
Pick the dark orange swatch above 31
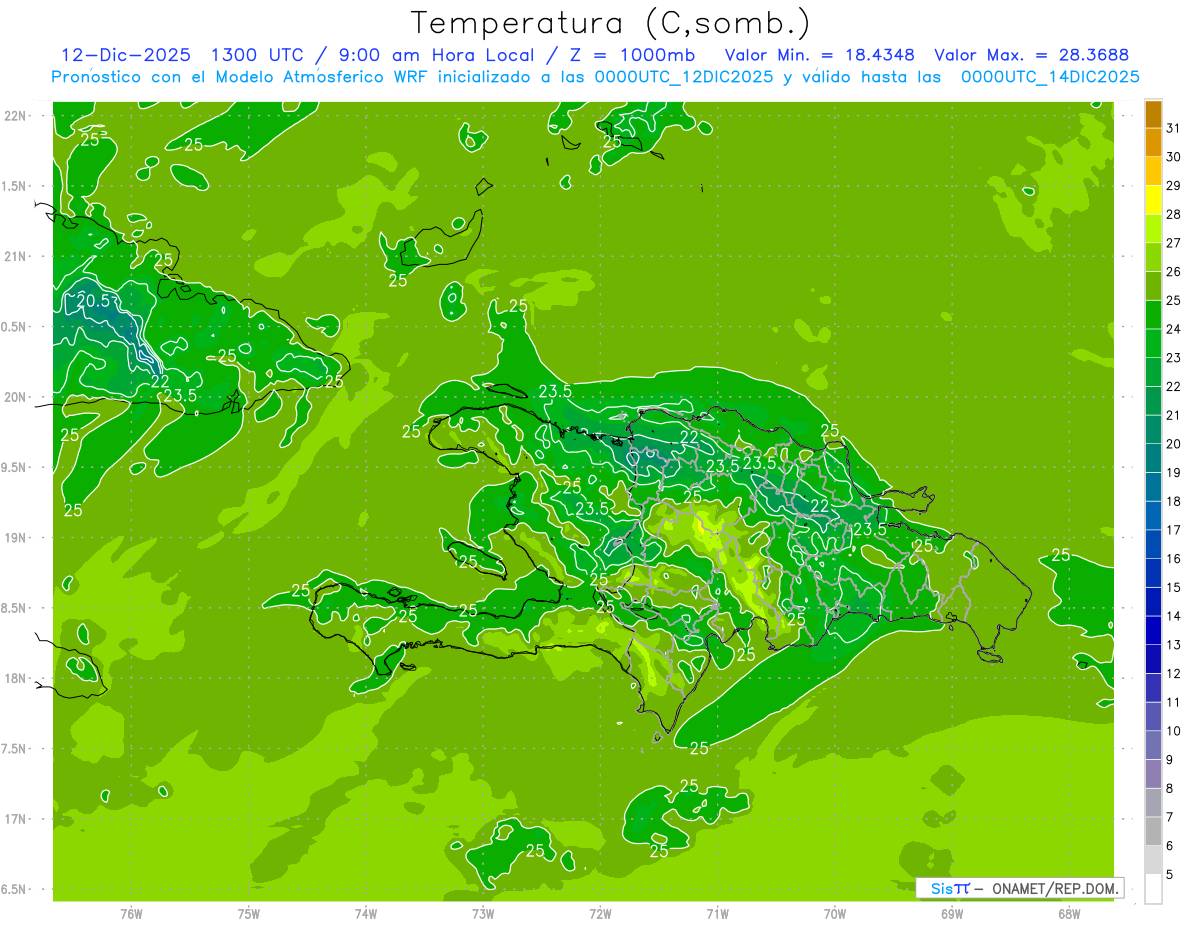click(x=1153, y=114)
